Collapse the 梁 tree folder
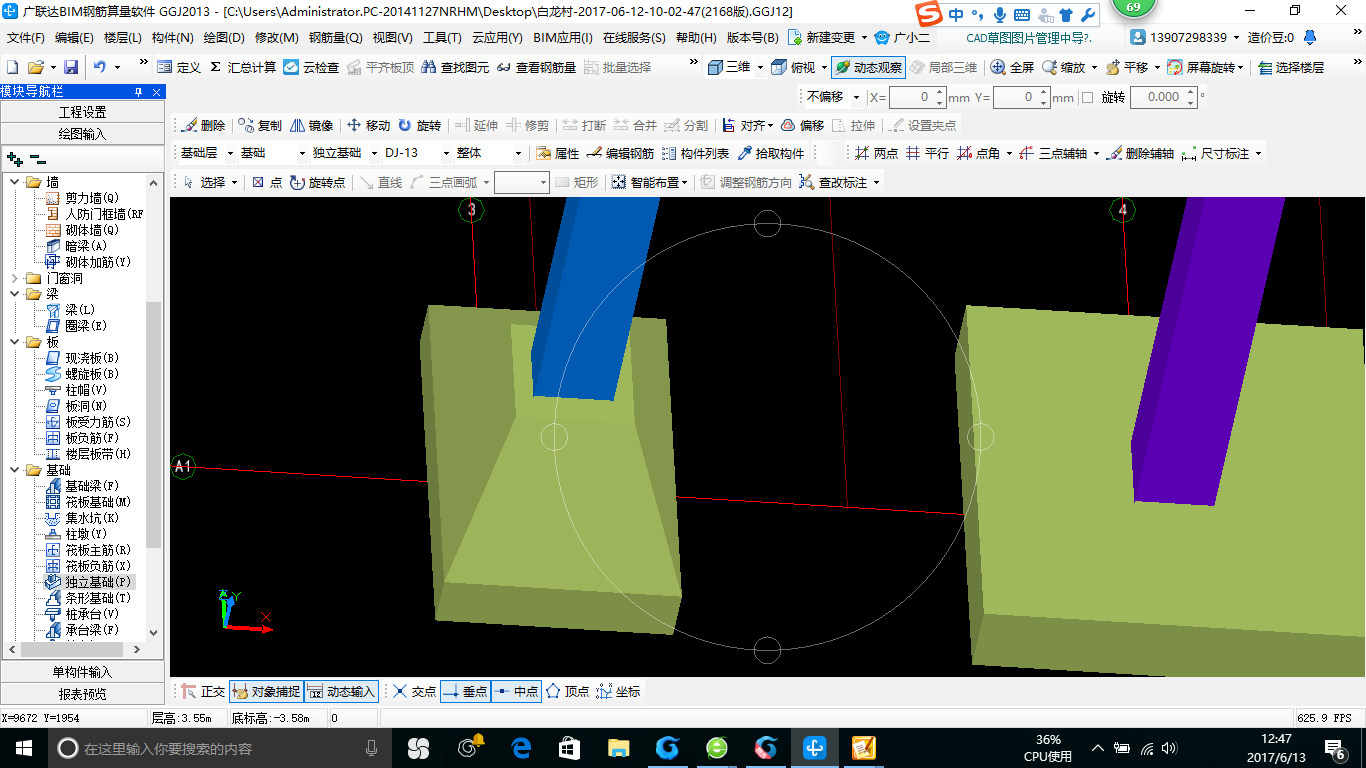Screen dimensions: 1366x768 coord(15,294)
